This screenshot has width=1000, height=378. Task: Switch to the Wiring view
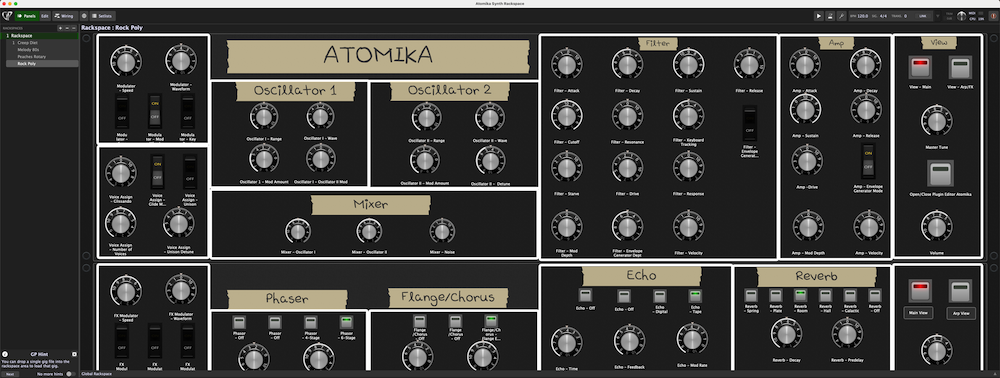64,15
